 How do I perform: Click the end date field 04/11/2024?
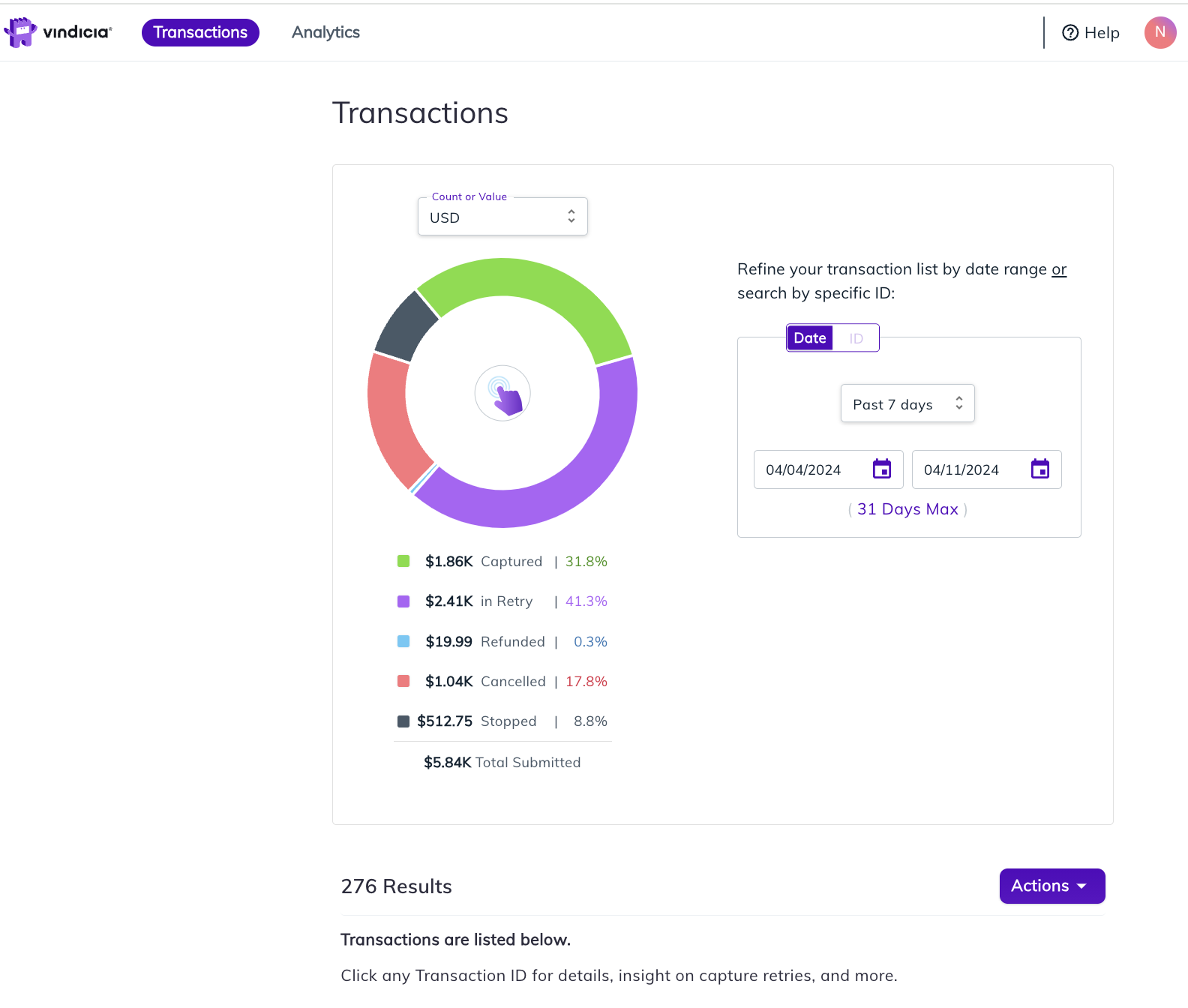[x=986, y=469]
